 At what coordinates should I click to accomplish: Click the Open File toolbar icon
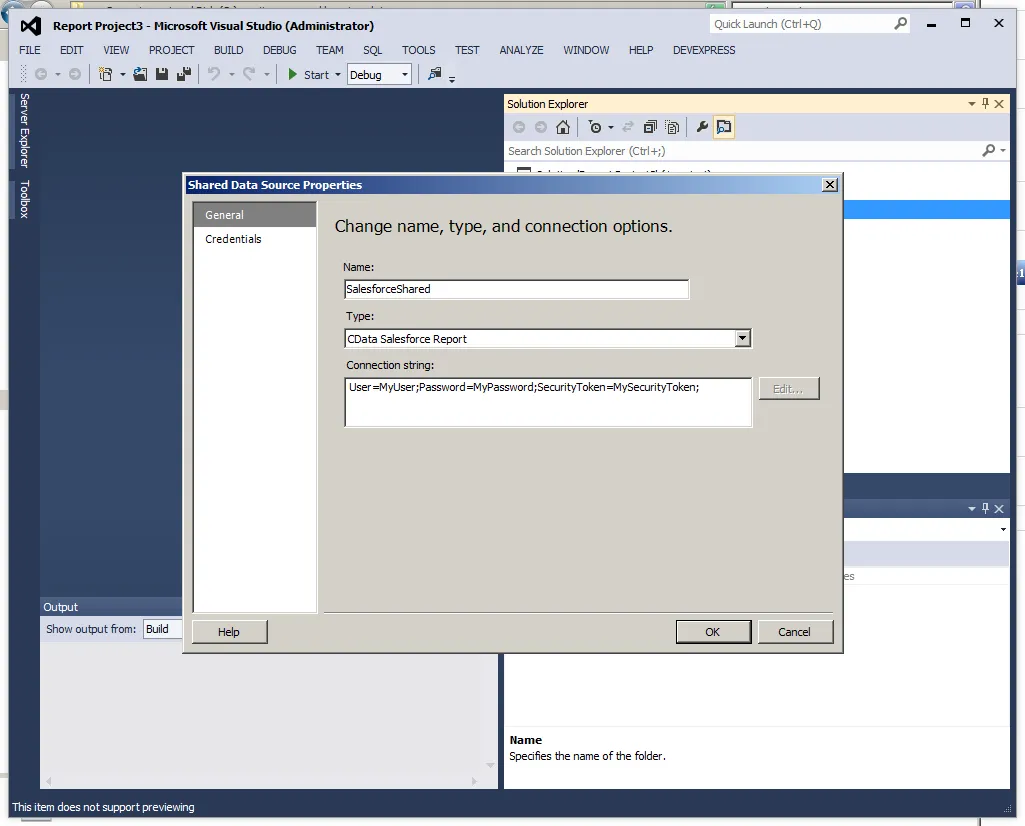click(140, 74)
